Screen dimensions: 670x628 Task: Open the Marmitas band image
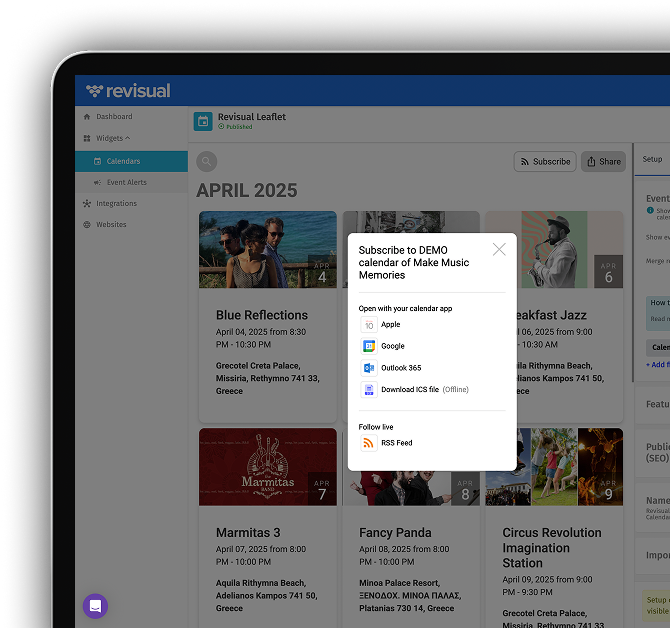tap(267, 467)
